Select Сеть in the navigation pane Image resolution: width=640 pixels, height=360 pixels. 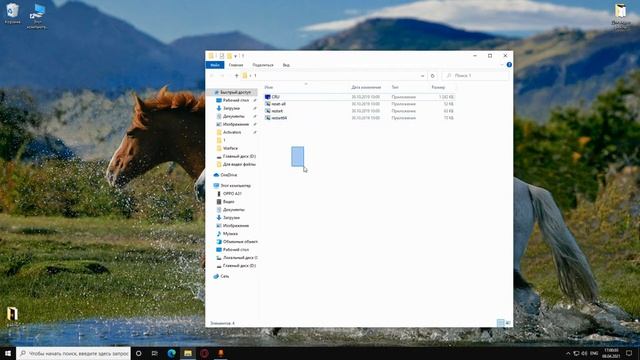click(224, 276)
